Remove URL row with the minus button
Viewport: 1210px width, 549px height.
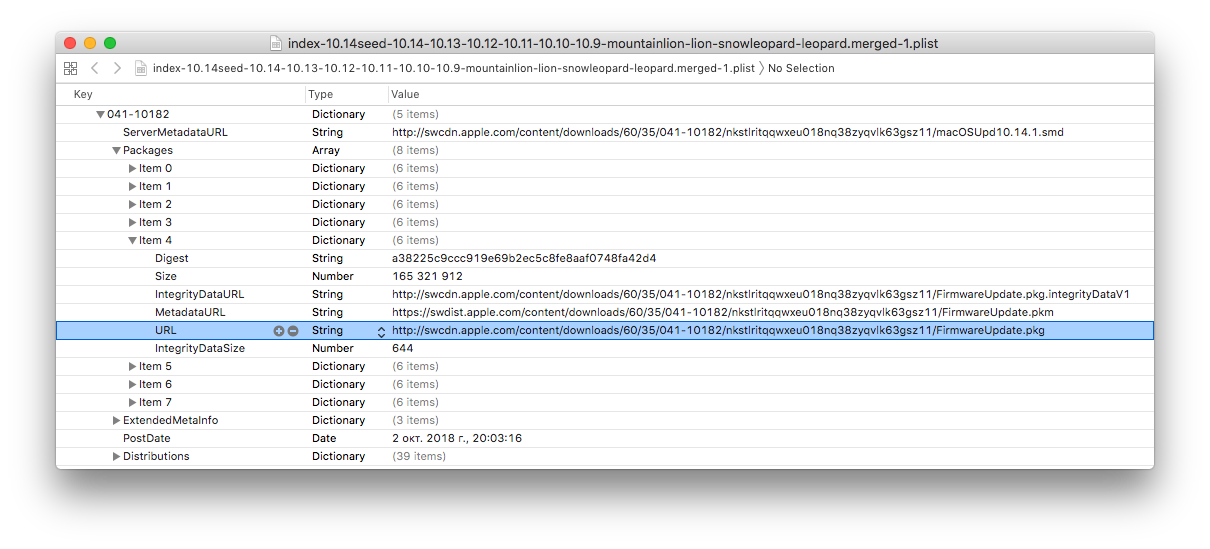(293, 331)
